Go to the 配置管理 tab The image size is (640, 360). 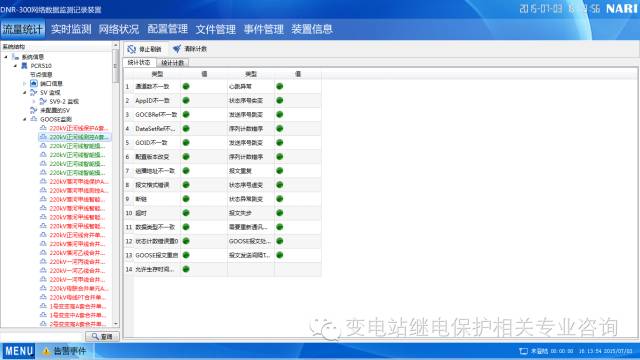167,29
